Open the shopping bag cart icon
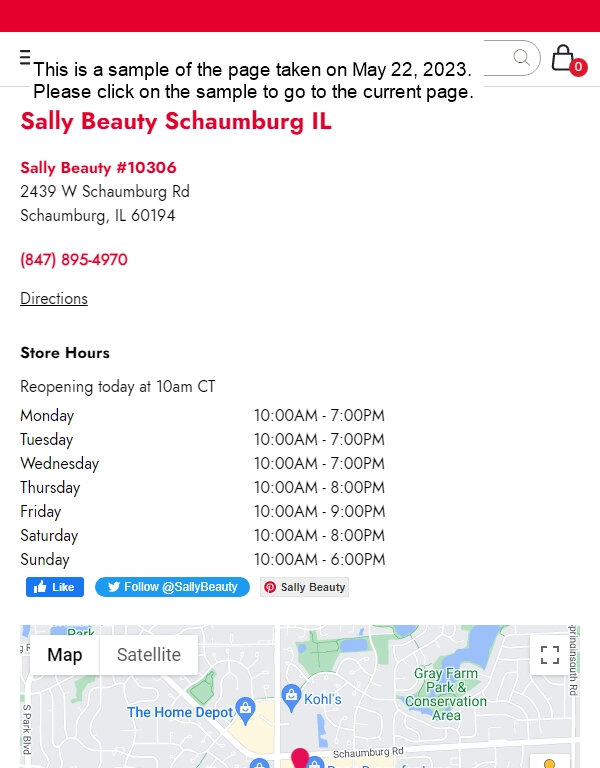 coord(563,58)
